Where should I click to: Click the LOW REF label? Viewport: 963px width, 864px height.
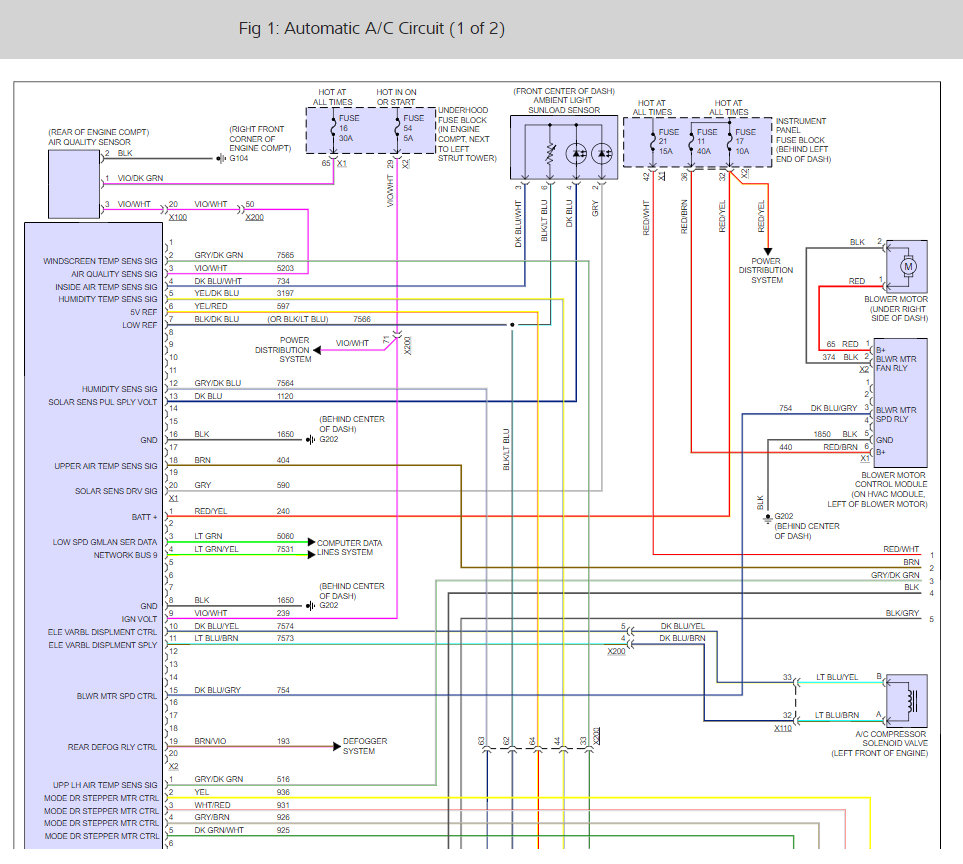[139, 325]
